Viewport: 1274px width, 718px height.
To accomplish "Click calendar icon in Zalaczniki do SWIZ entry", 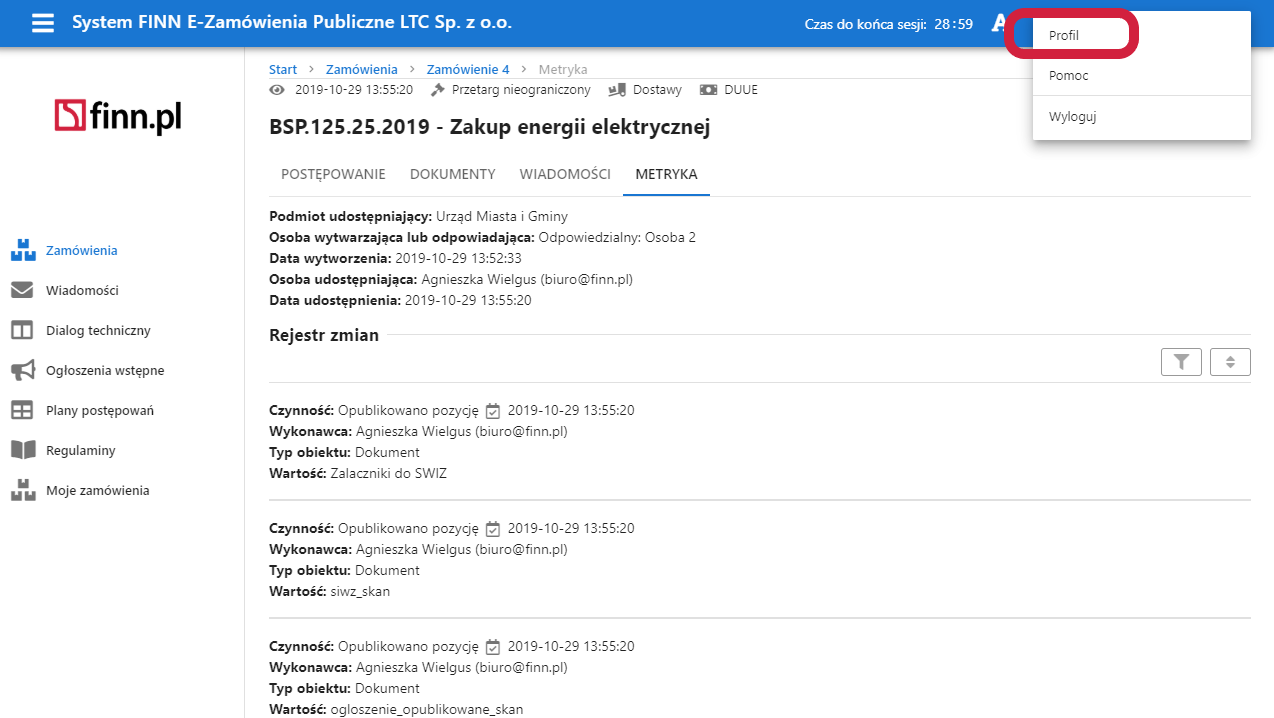I will coord(493,411).
